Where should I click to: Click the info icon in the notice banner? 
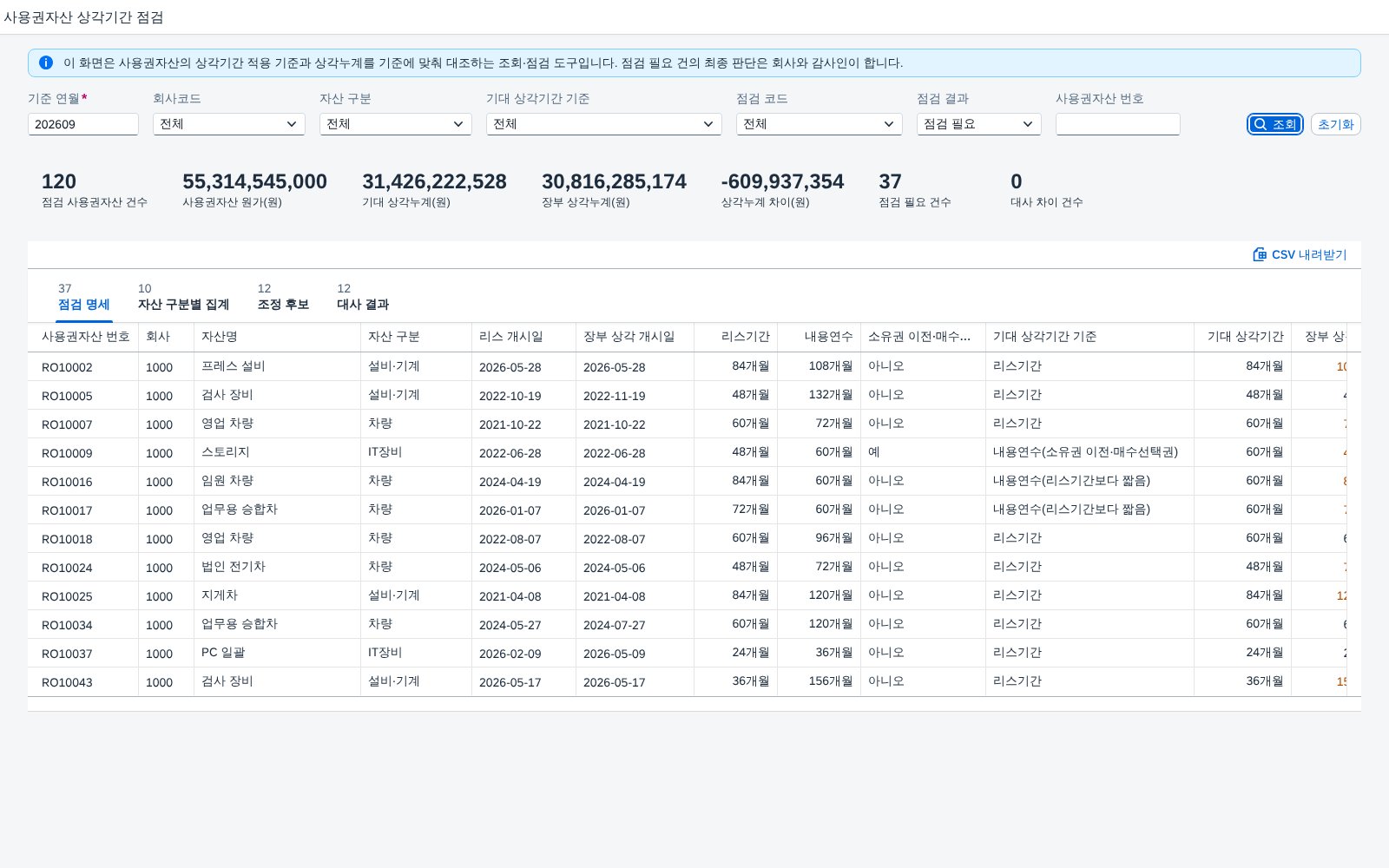(46, 62)
